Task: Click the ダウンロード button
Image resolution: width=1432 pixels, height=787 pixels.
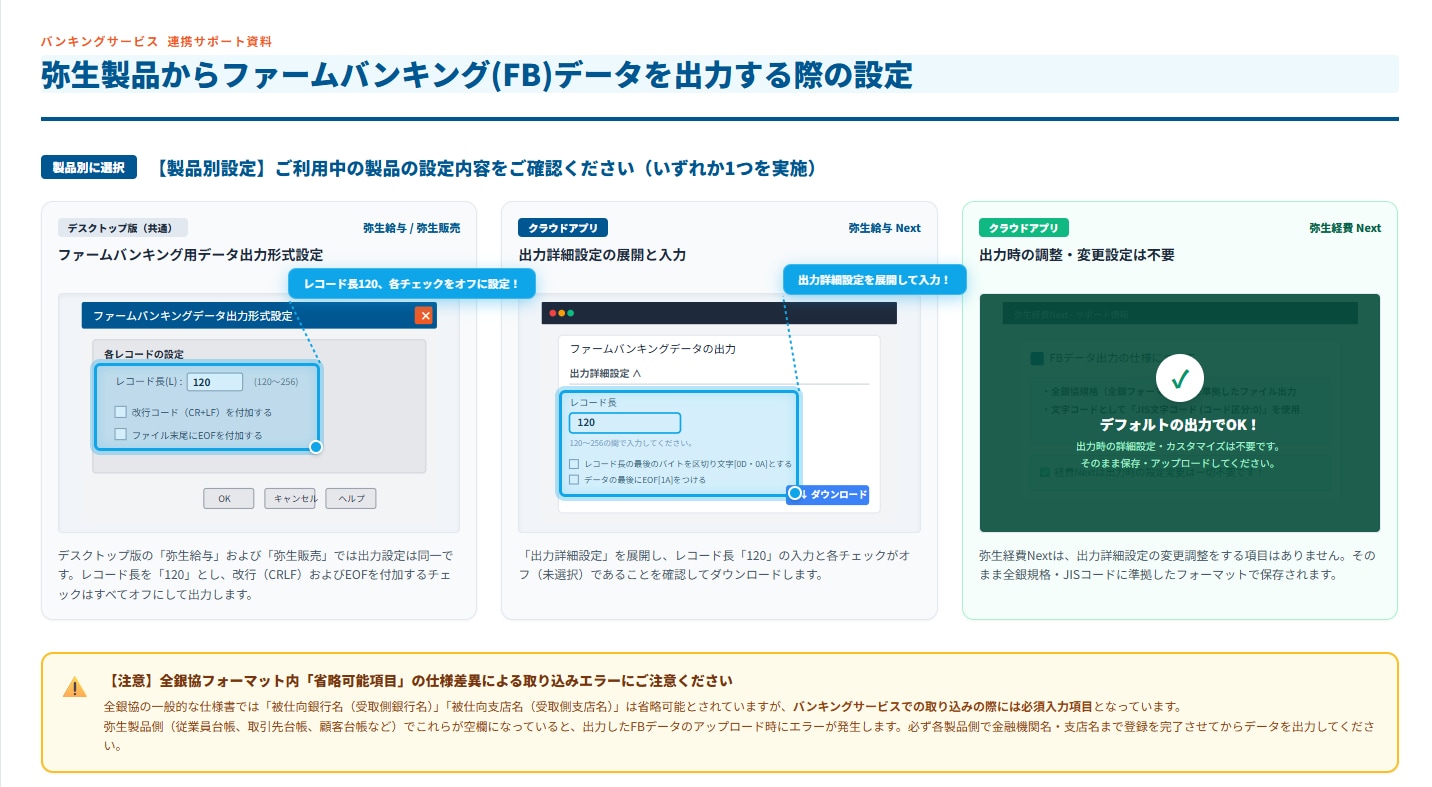Action: click(x=827, y=494)
